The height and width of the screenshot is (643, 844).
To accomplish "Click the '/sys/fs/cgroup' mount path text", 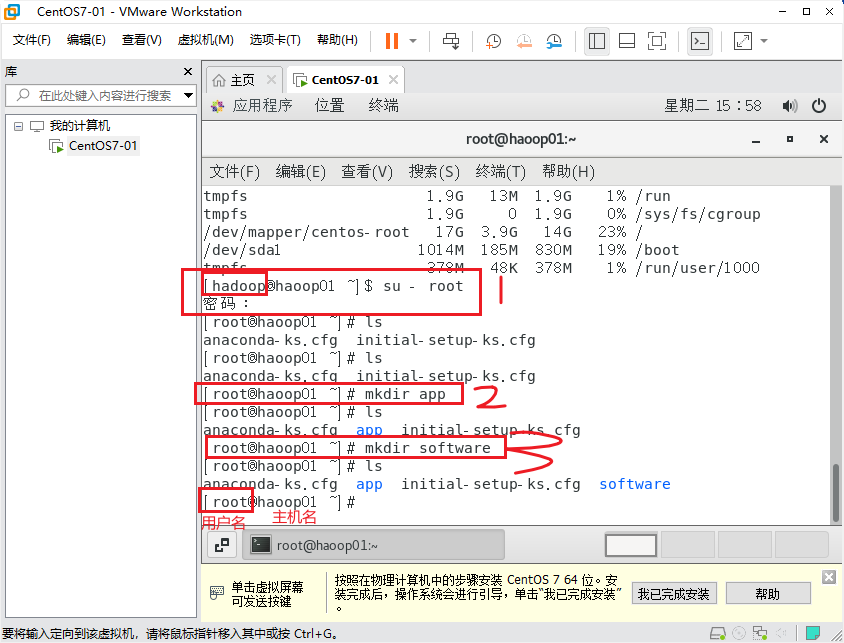I will tap(698, 214).
